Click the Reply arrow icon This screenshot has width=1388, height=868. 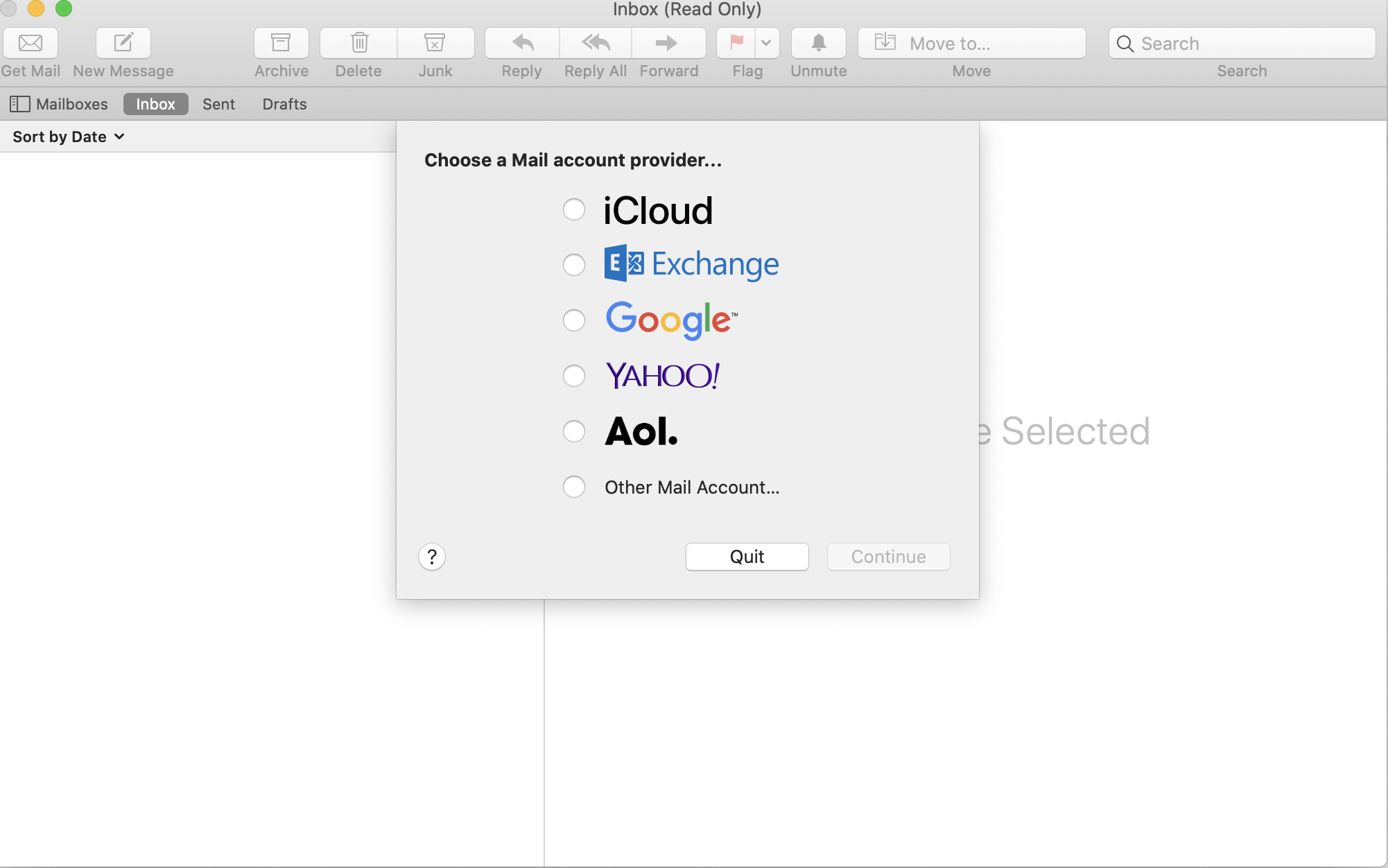pos(522,43)
